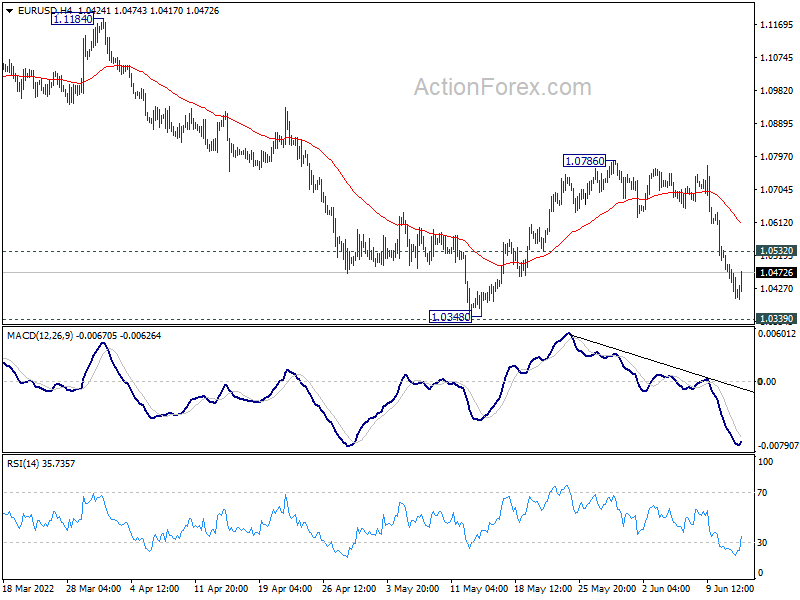Select the current price tag 1.04726
800x600 pixels.
point(777,273)
